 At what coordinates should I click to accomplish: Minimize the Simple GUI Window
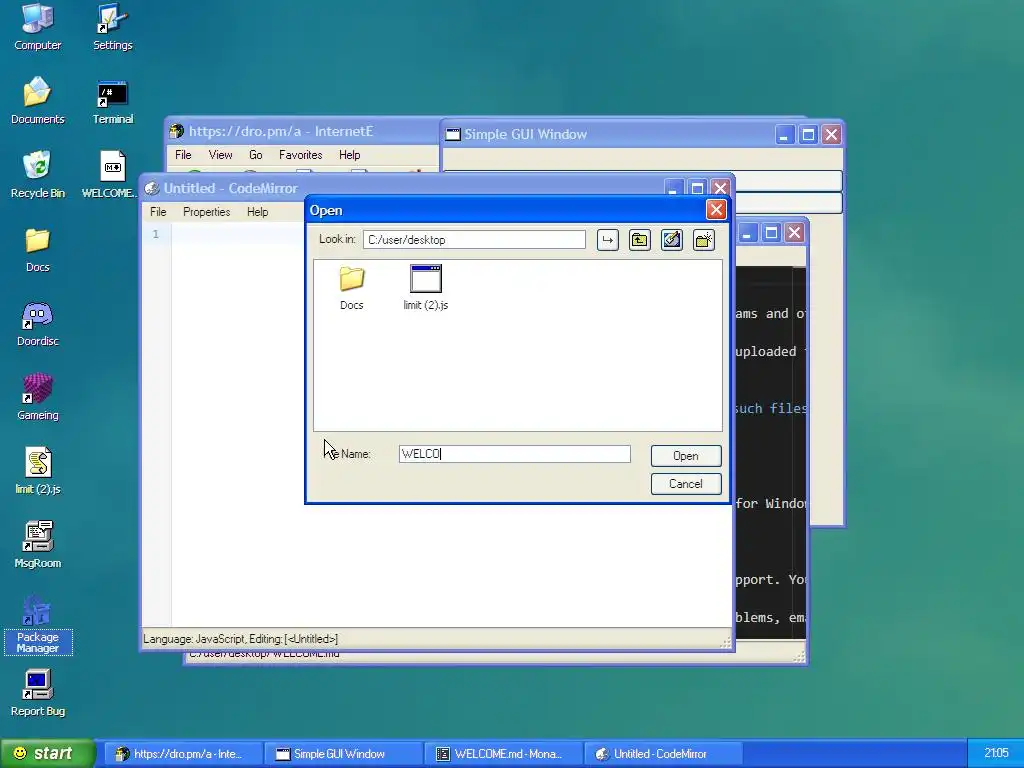(784, 135)
